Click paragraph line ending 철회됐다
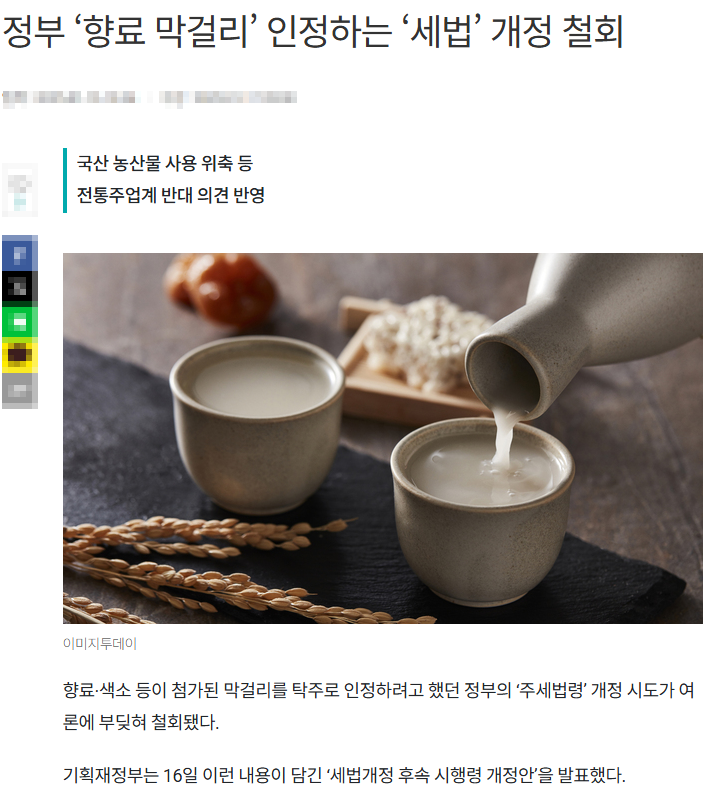 pyautogui.click(x=141, y=722)
